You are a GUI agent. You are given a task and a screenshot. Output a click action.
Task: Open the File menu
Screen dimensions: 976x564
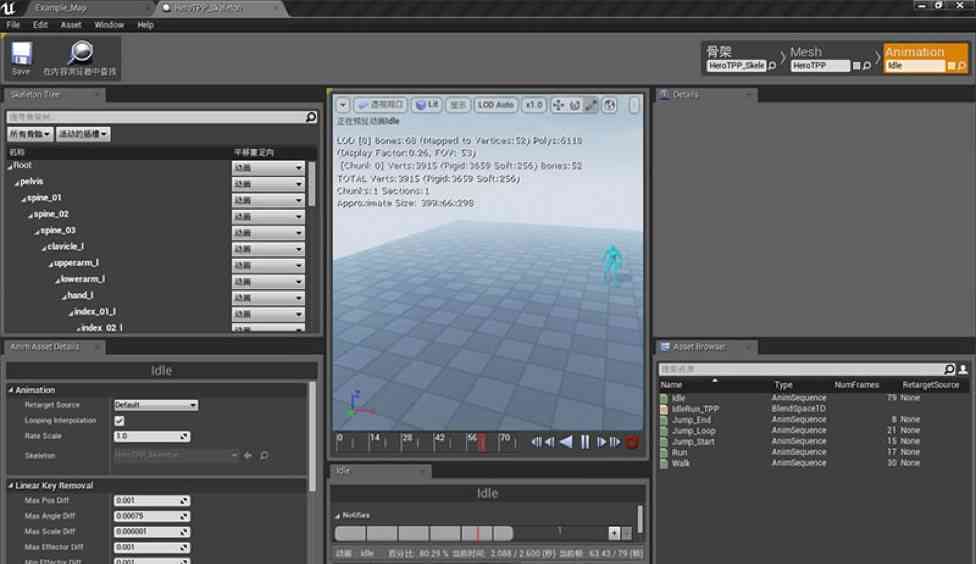coord(13,25)
